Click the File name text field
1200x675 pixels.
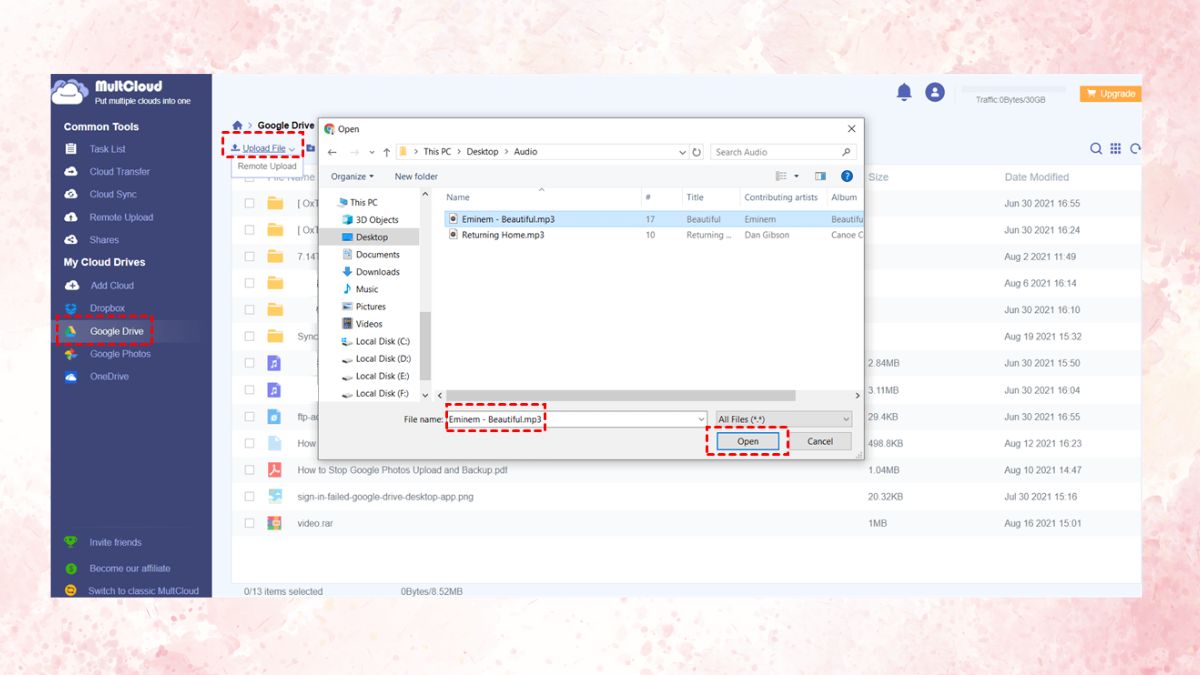point(577,419)
